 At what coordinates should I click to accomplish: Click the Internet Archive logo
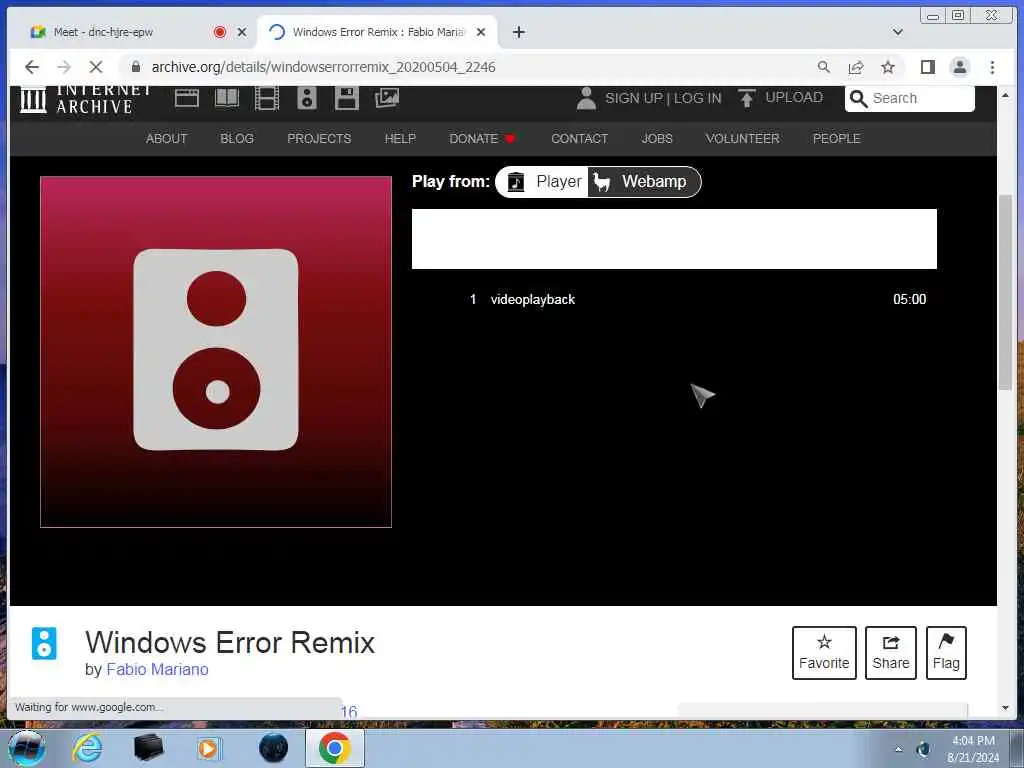(85, 99)
